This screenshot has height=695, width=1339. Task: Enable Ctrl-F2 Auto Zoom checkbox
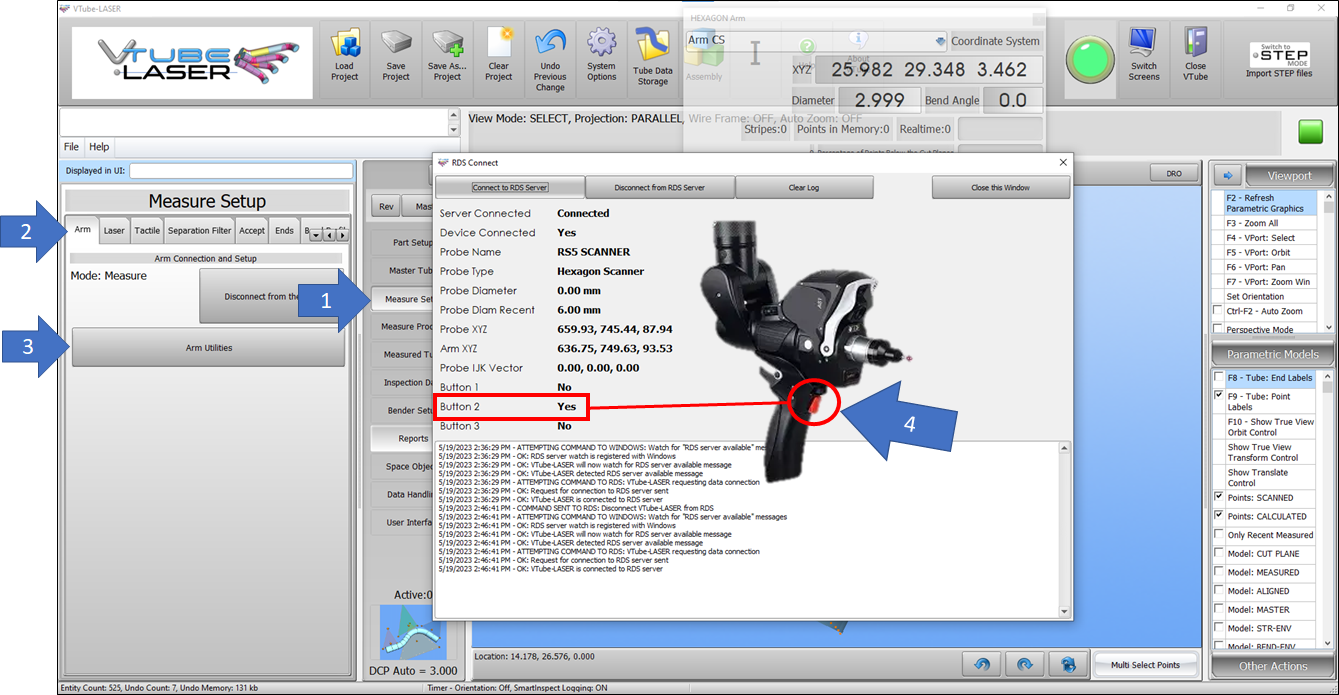[x=1218, y=311]
